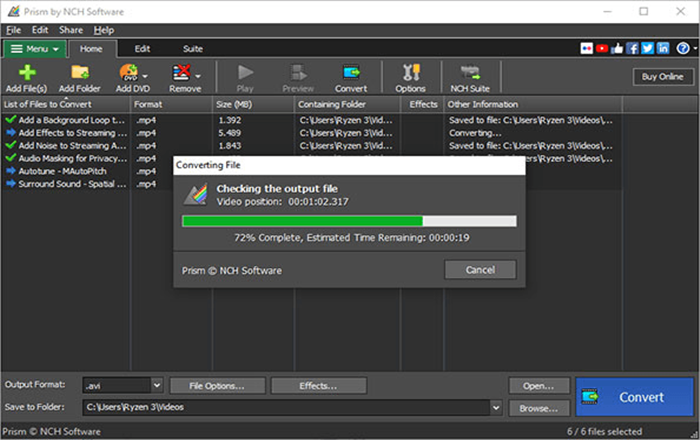This screenshot has width=700, height=440.
Task: Switch to the Home tab
Action: (91, 49)
